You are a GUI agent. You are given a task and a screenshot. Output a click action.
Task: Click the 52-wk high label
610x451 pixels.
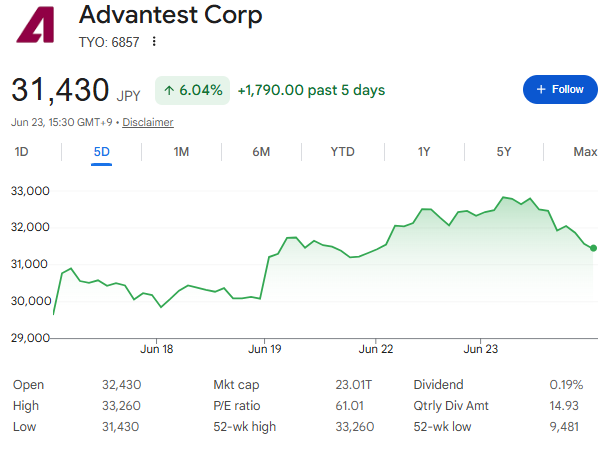tap(245, 427)
